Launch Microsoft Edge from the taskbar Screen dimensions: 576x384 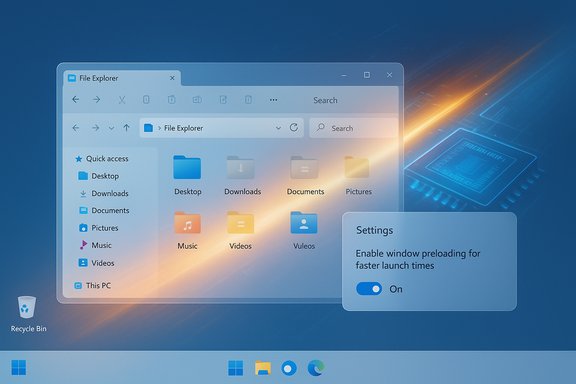point(316,368)
